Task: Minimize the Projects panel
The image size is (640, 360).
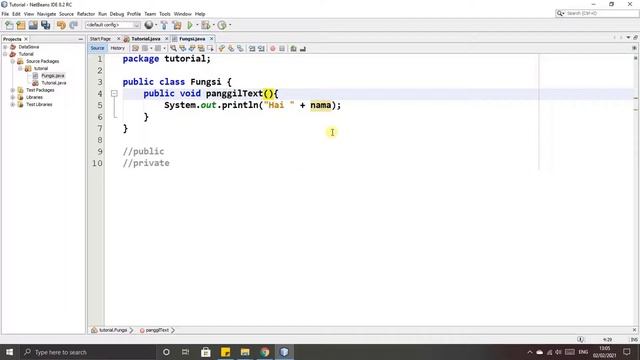Action: (80, 39)
